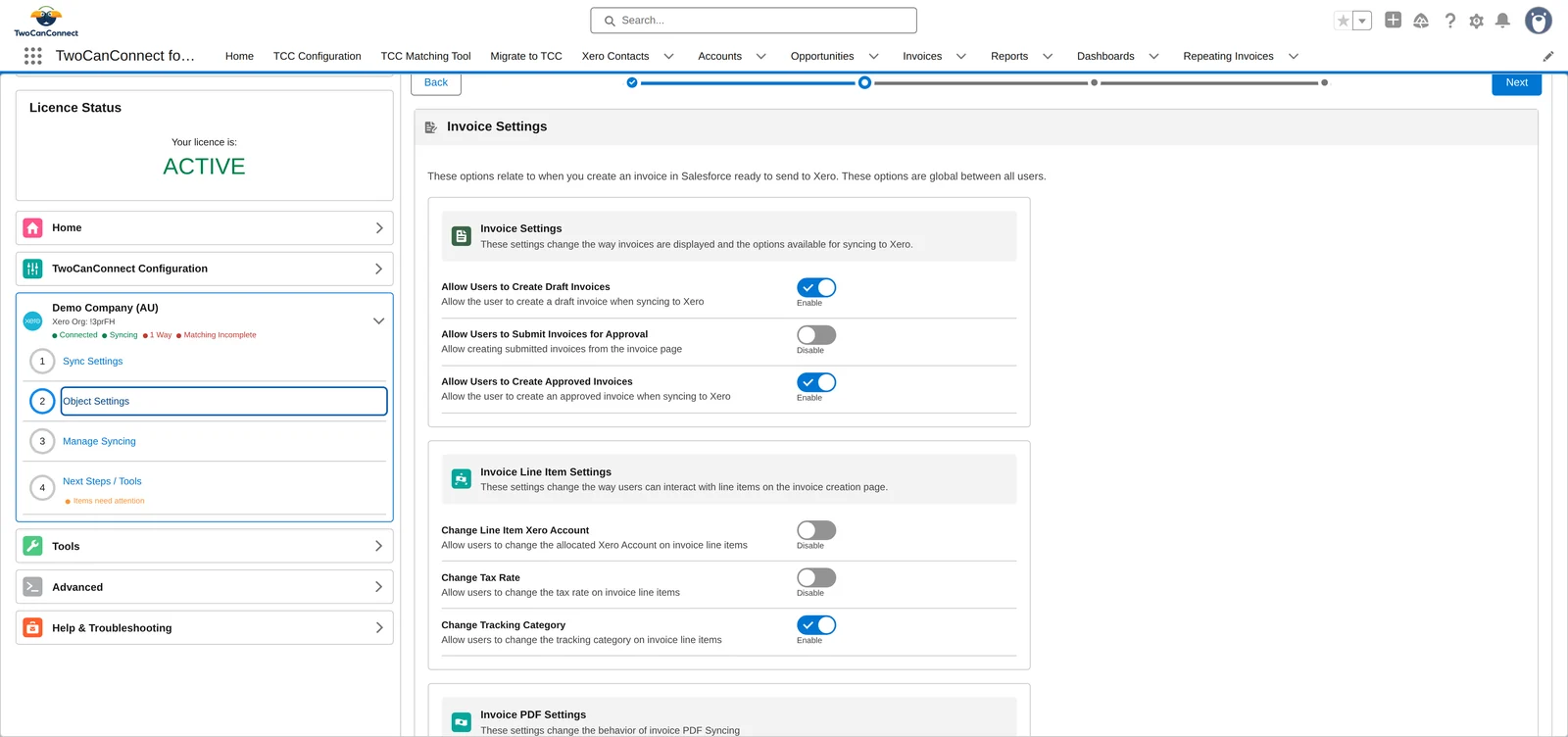Collapse the Demo Company (AU) section

tap(378, 320)
